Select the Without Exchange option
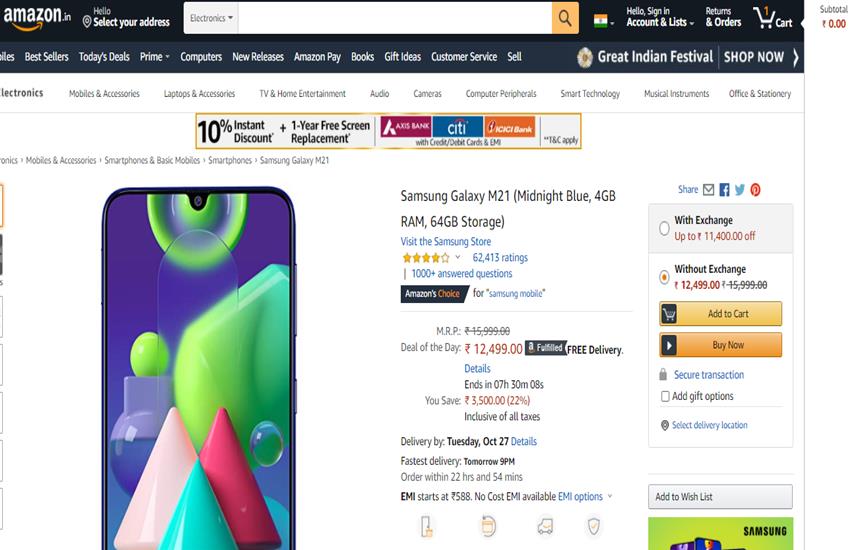 664,277
